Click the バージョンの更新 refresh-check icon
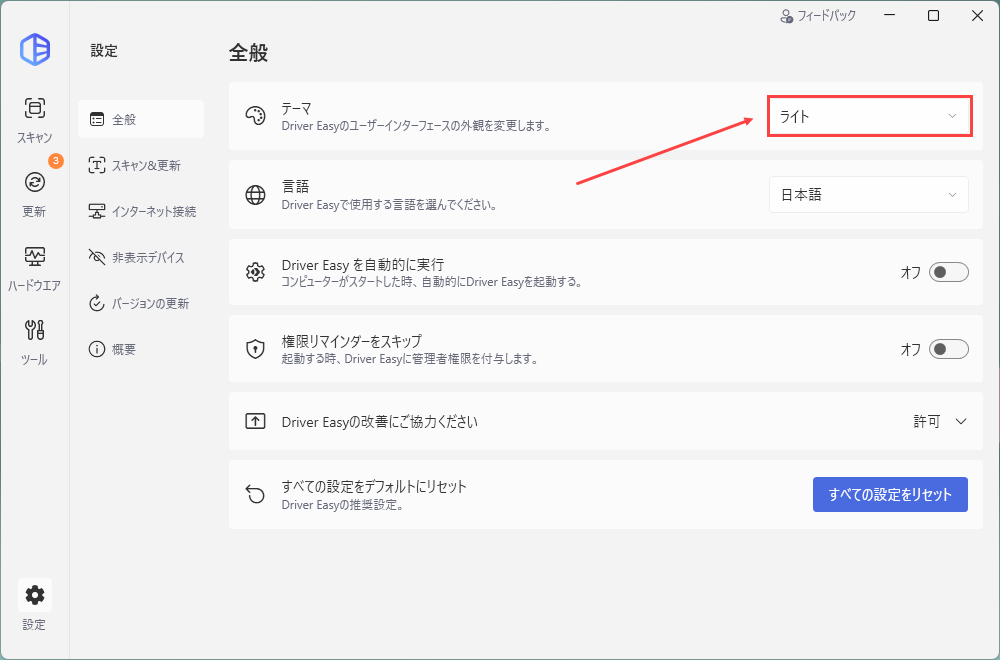Viewport: 1000px width, 660px height. [x=97, y=303]
